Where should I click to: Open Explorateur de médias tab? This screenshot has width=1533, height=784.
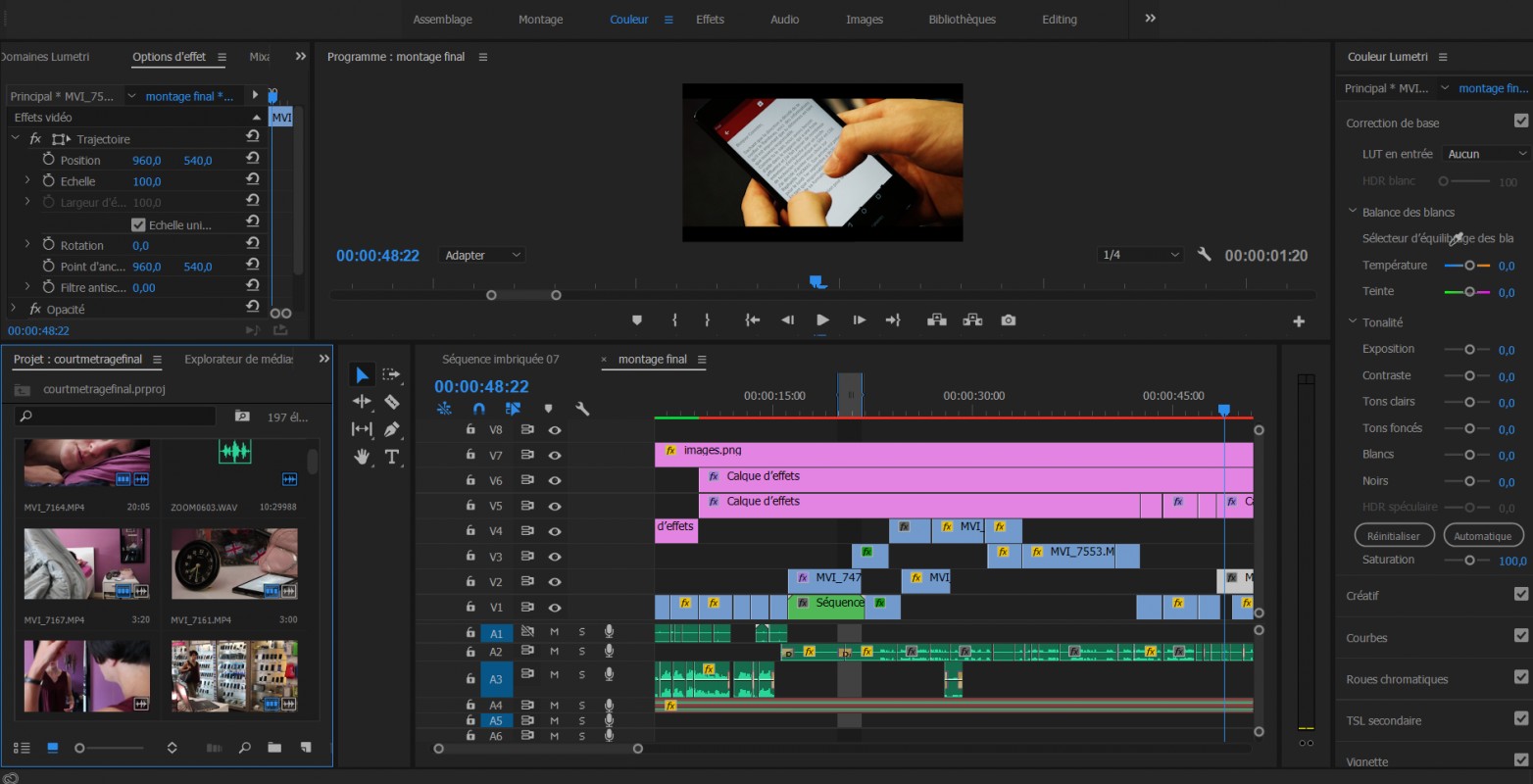239,359
